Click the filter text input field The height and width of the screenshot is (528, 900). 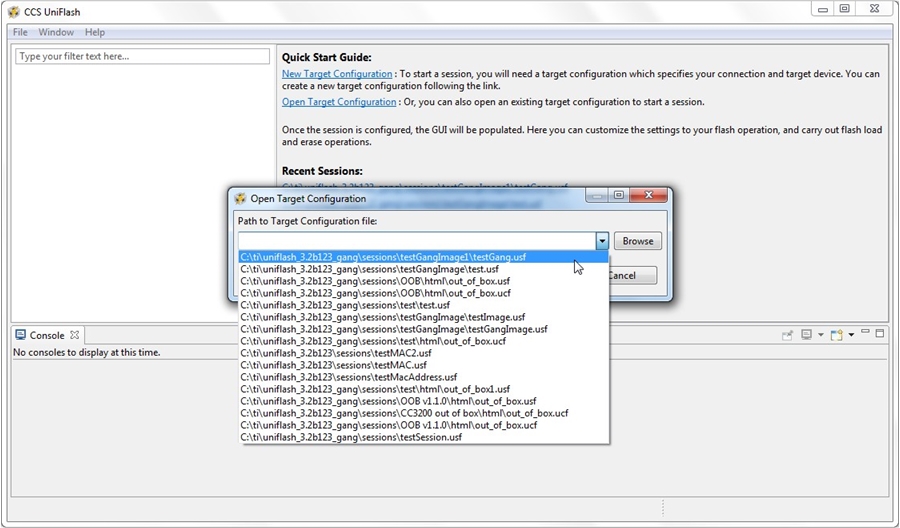(142, 56)
